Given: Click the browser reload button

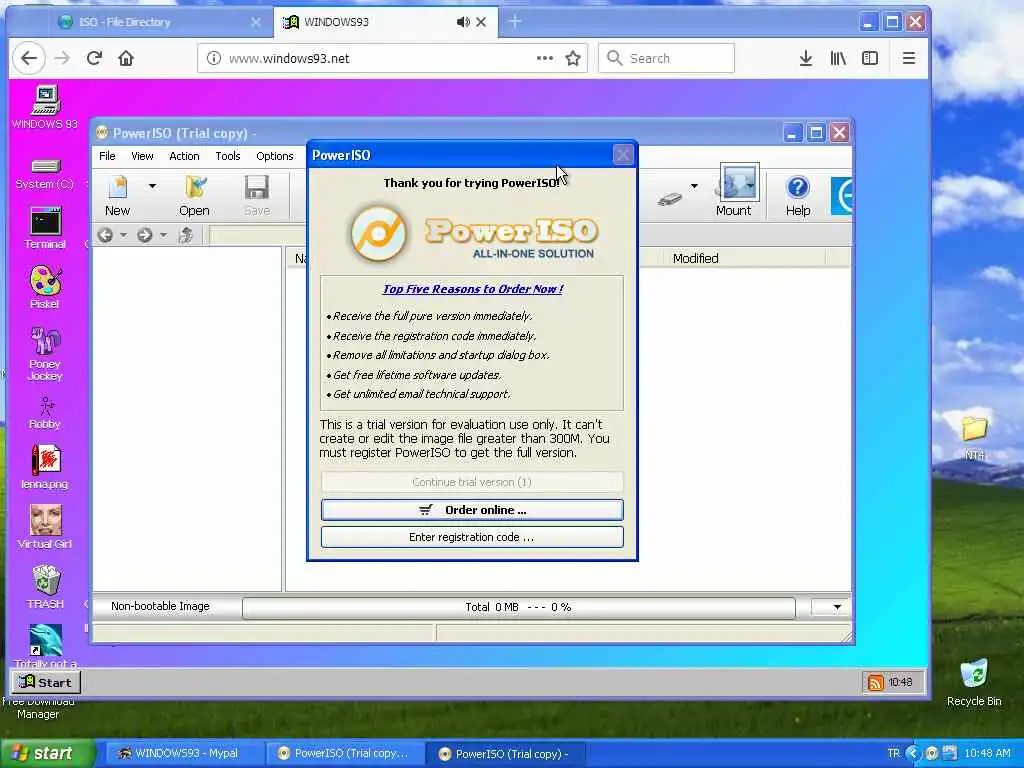Looking at the screenshot, I should pos(94,58).
